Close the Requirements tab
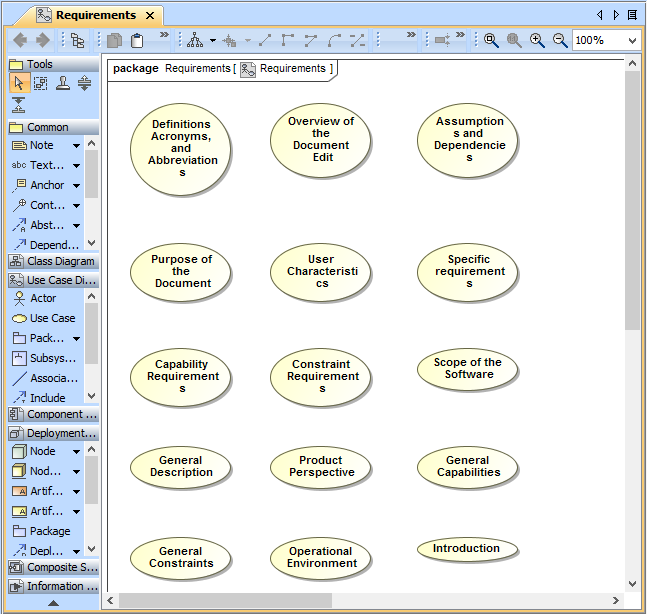The image size is (647, 614). click(x=150, y=15)
